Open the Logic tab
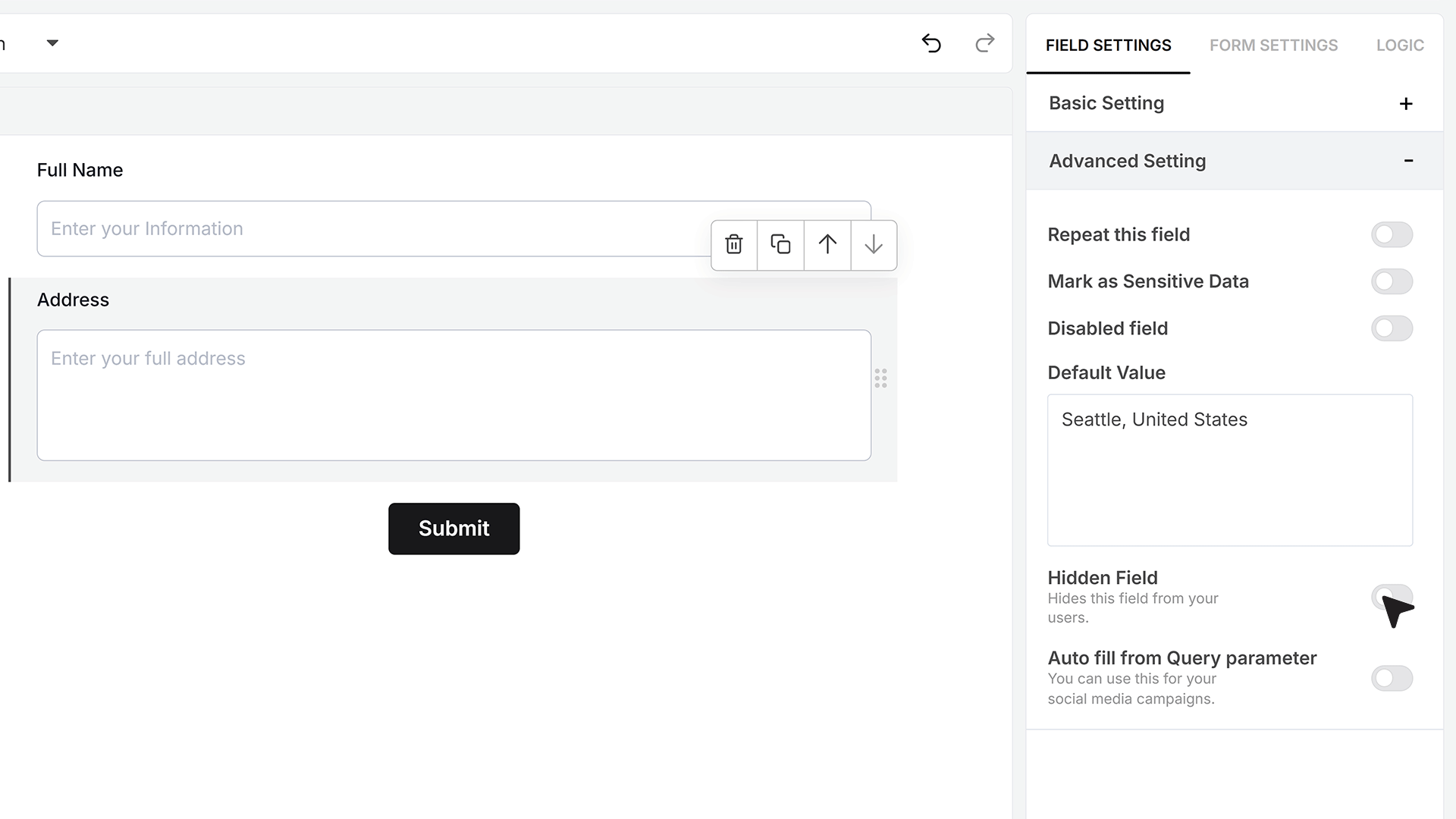Screen dimensions: 1456x819 (1400, 45)
